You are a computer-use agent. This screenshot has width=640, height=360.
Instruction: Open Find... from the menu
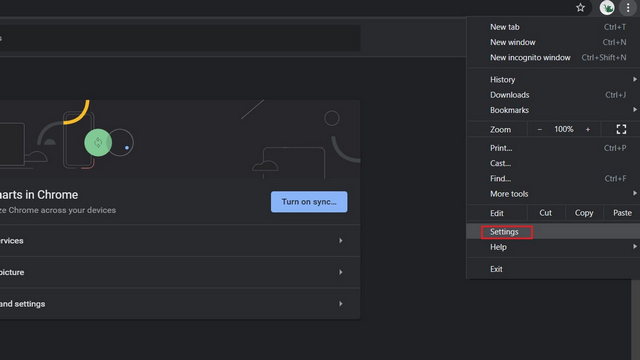click(553, 178)
